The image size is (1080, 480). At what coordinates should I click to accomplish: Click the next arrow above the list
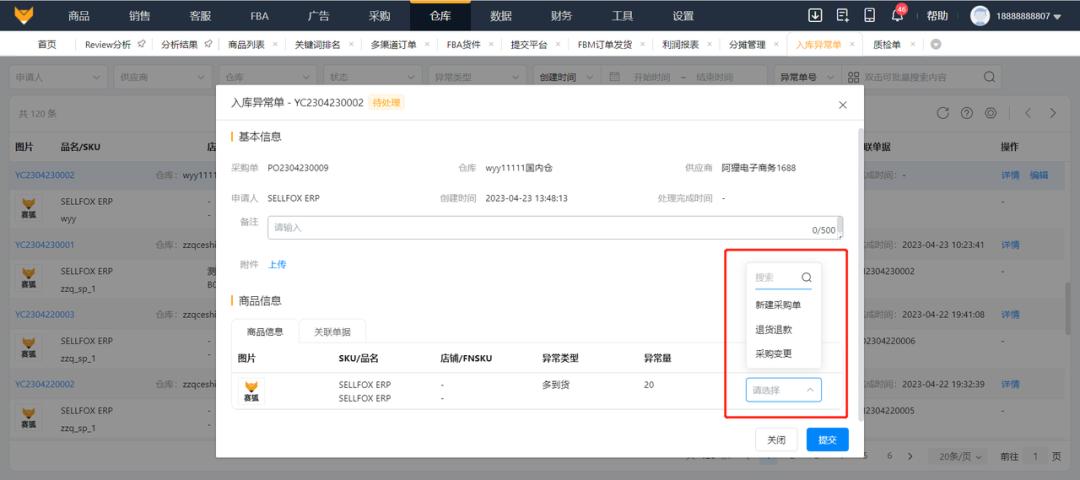click(1052, 113)
